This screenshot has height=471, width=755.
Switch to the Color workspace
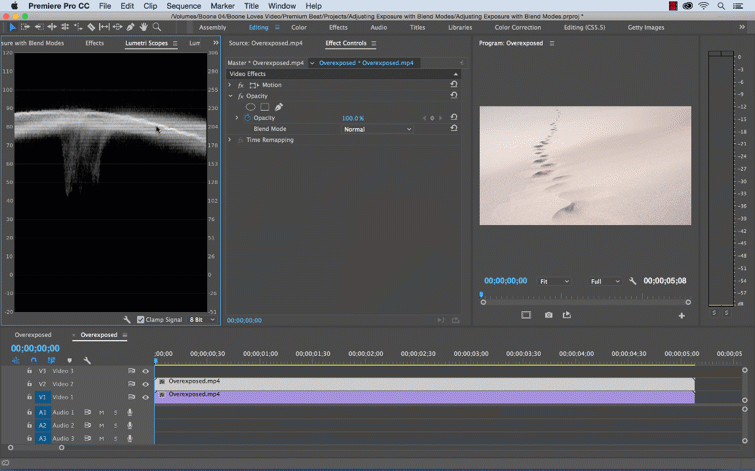[x=299, y=27]
